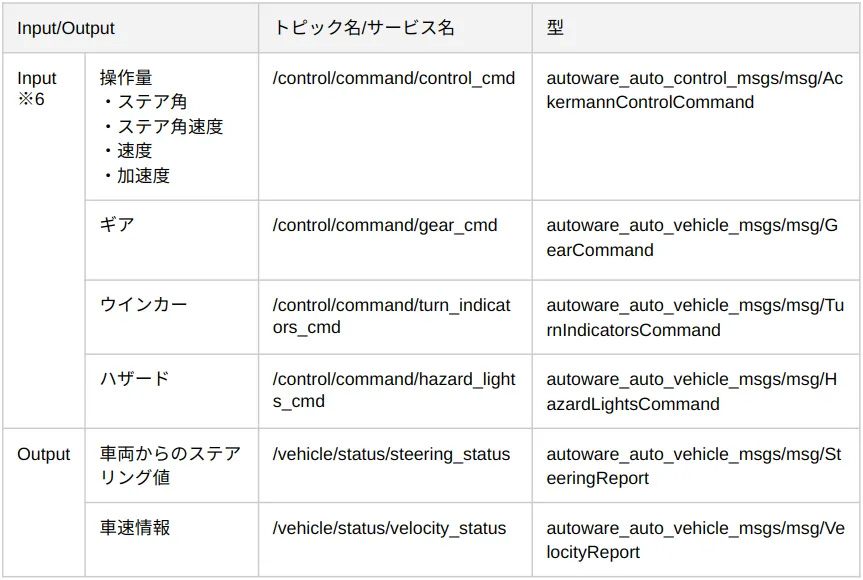
Task: Click the /control/command/hazard_lights_cmd topic
Action: click(395, 391)
